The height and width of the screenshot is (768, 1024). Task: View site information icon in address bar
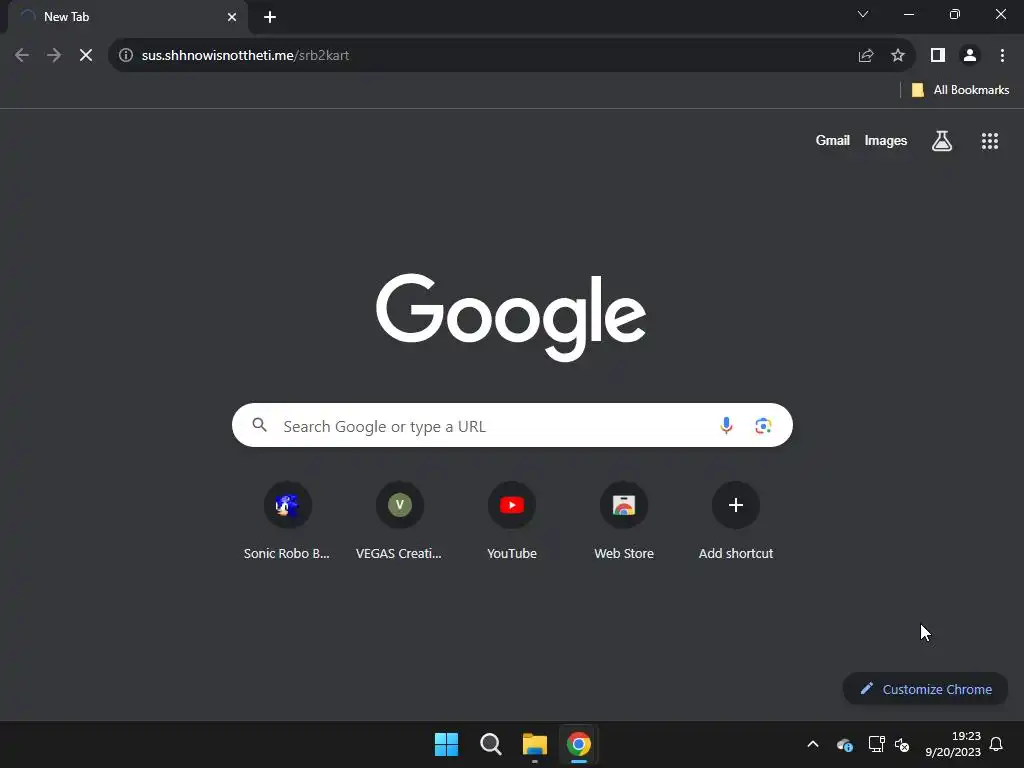tap(126, 56)
